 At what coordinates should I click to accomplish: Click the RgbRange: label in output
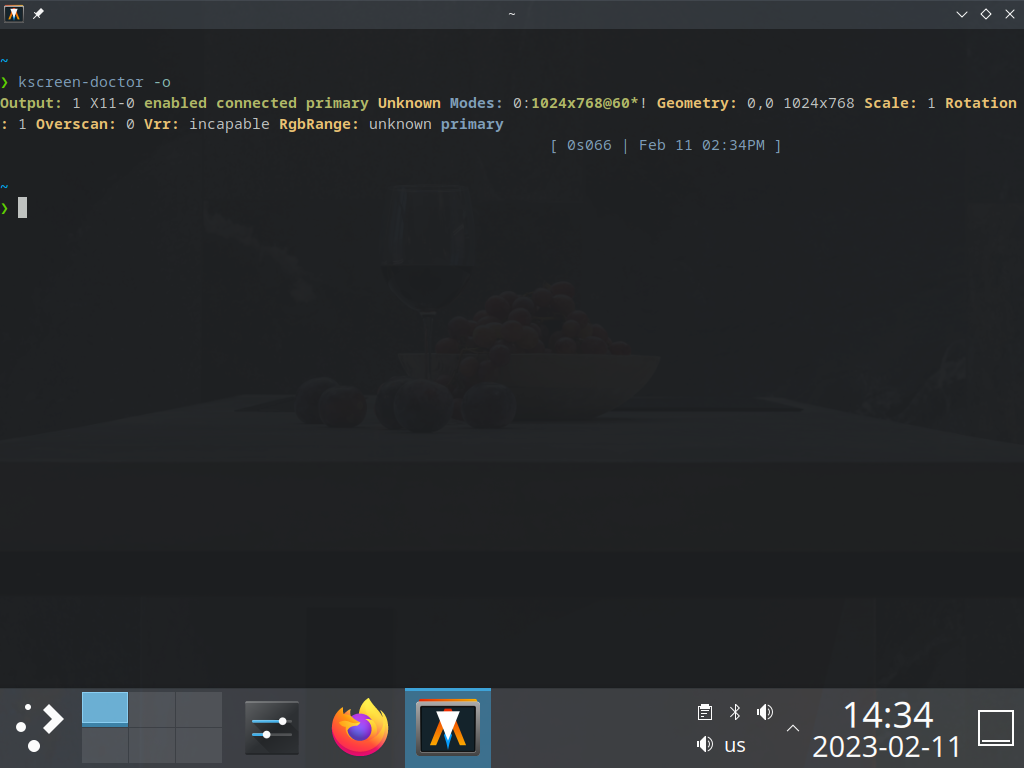(x=319, y=124)
